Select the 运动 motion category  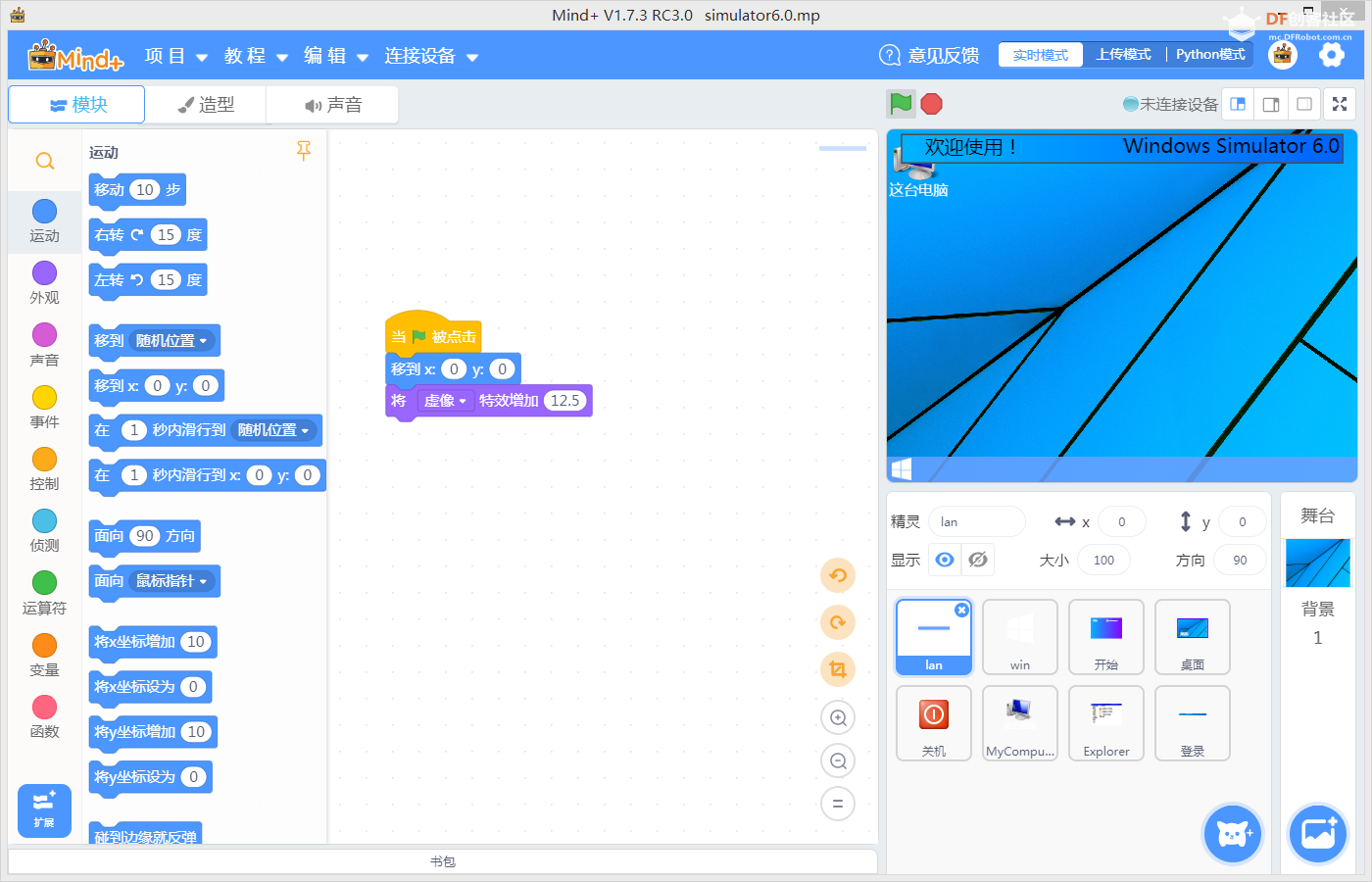point(44,221)
